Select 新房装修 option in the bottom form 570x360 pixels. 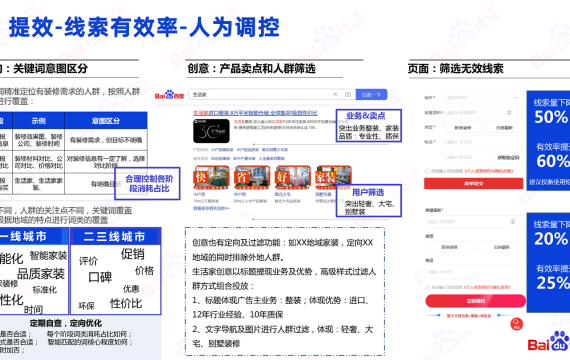[x=450, y=247]
